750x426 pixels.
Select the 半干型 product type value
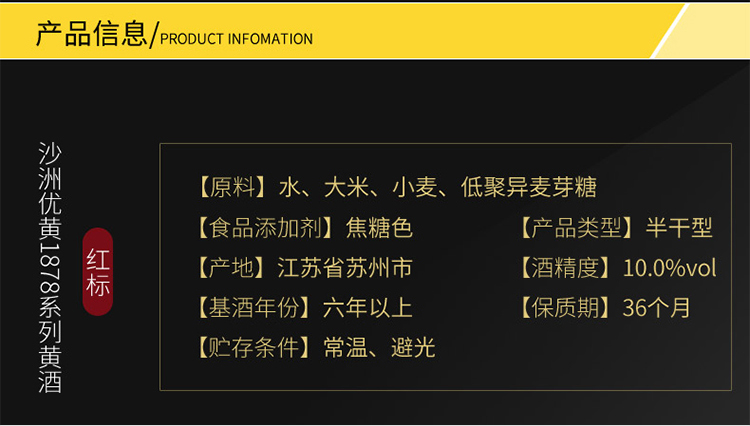pos(679,227)
